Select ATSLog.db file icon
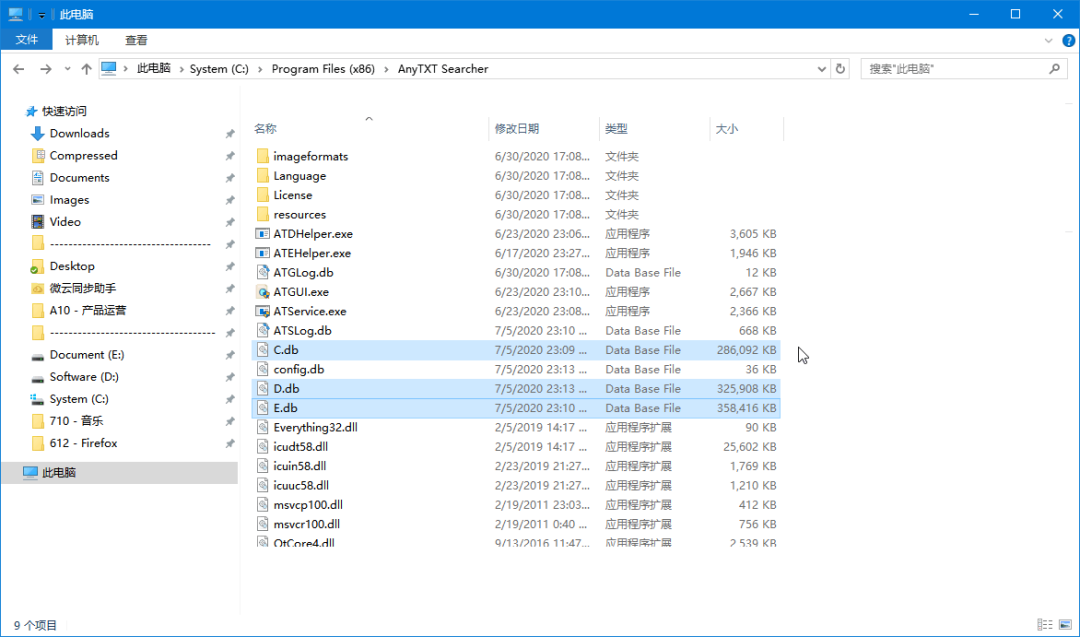 [262, 330]
